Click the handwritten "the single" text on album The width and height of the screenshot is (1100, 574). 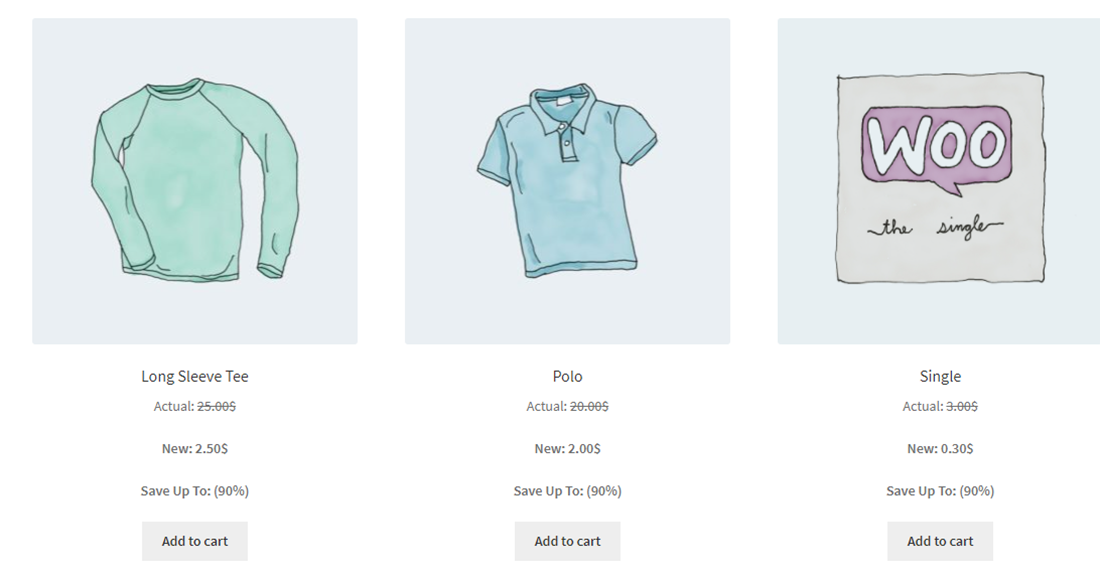pyautogui.click(x=935, y=227)
